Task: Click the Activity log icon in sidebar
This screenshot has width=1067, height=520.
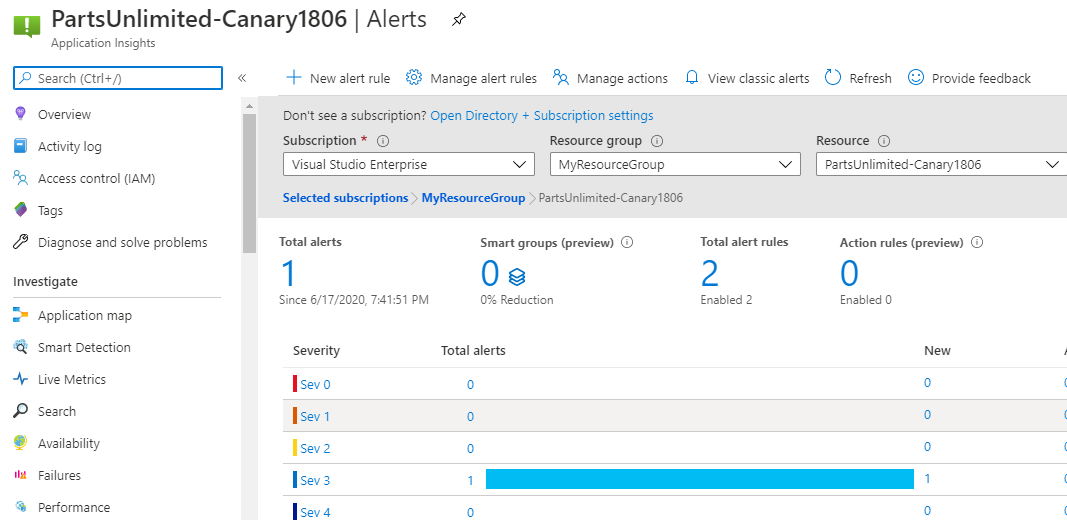Action: pyautogui.click(x=20, y=146)
